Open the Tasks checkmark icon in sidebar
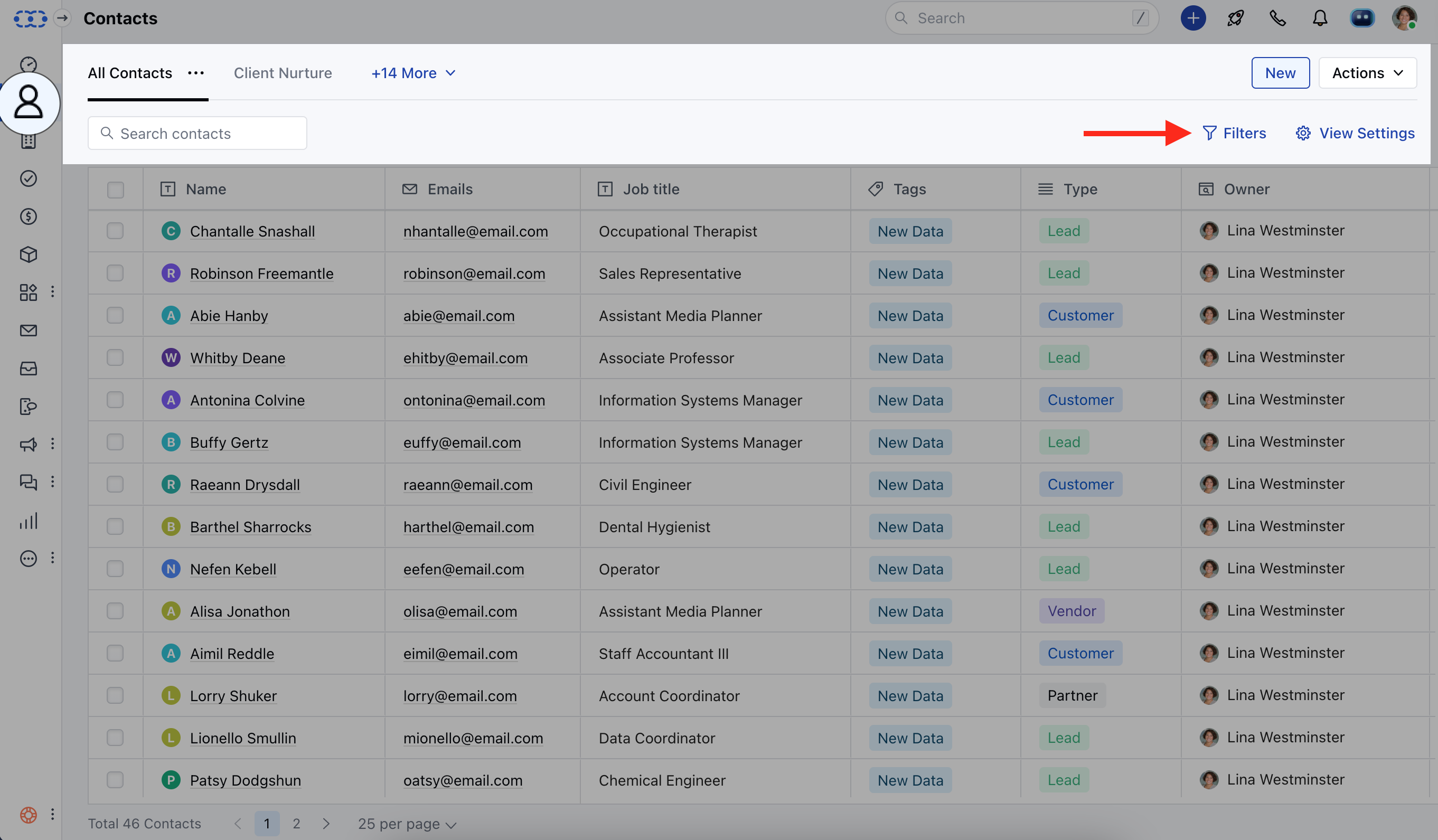 pos(28,178)
